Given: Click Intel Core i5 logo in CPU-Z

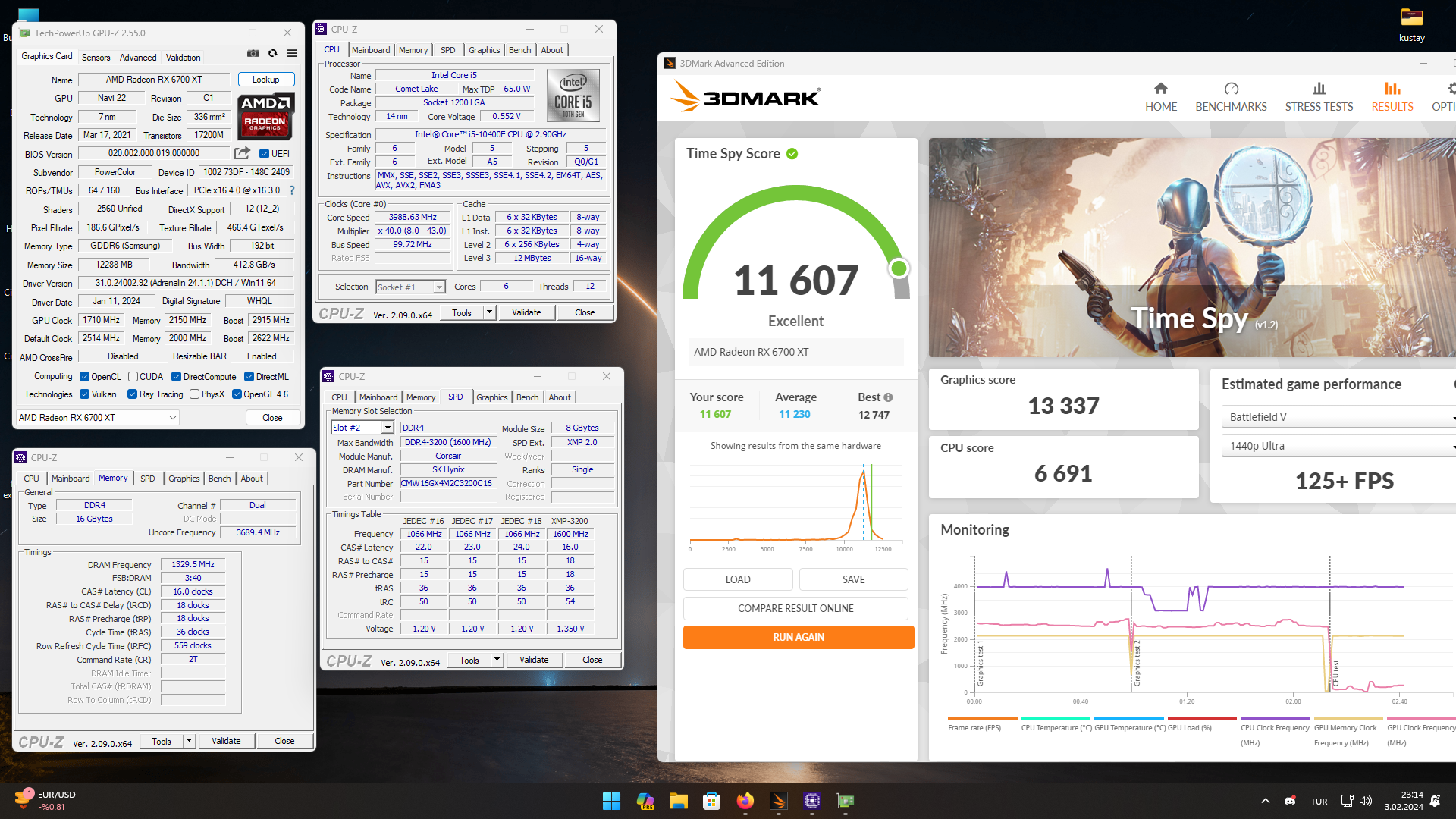Looking at the screenshot, I should [x=573, y=96].
